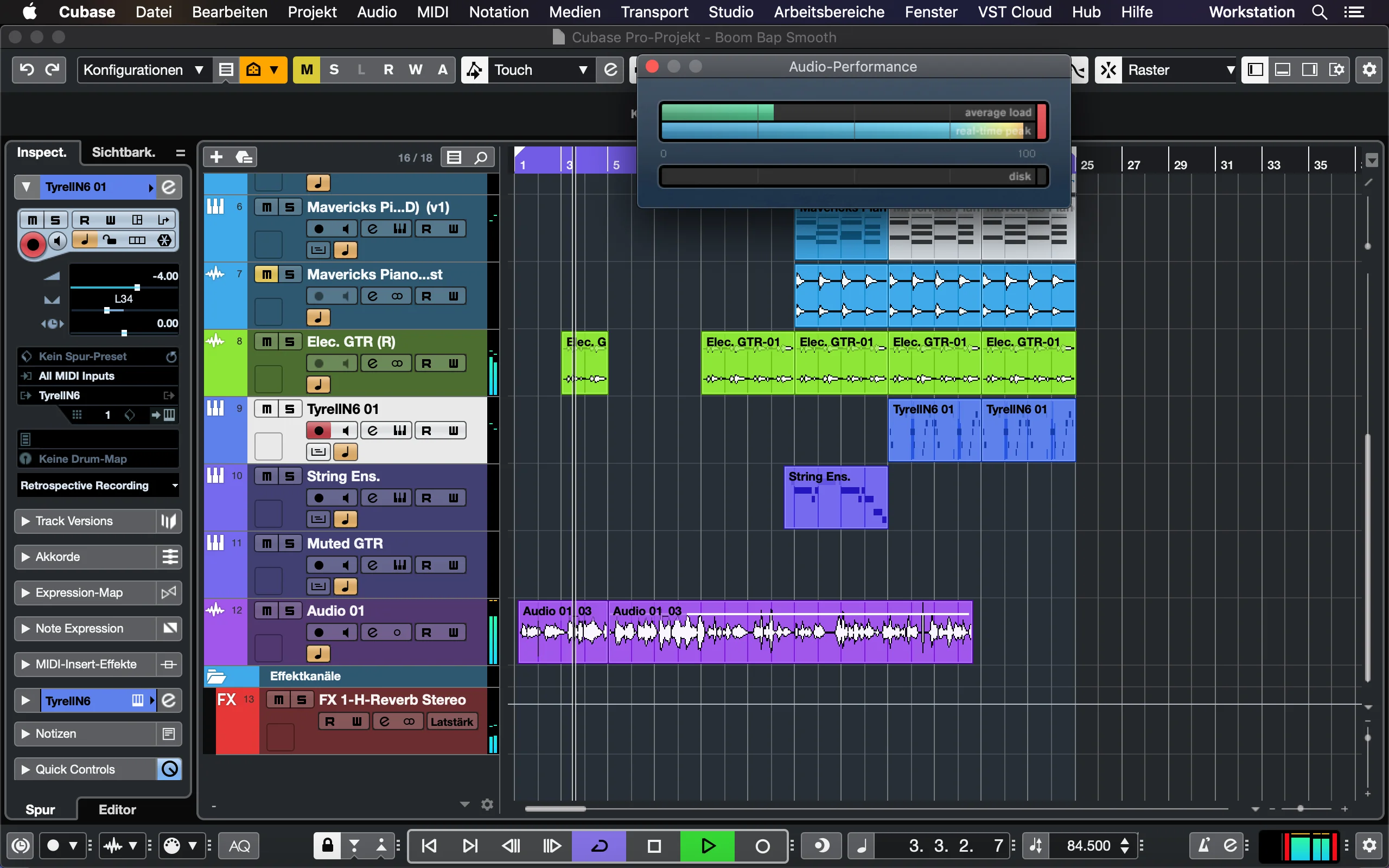The width and height of the screenshot is (1389, 868).
Task: Mute the String Ens. track
Action: click(x=267, y=476)
